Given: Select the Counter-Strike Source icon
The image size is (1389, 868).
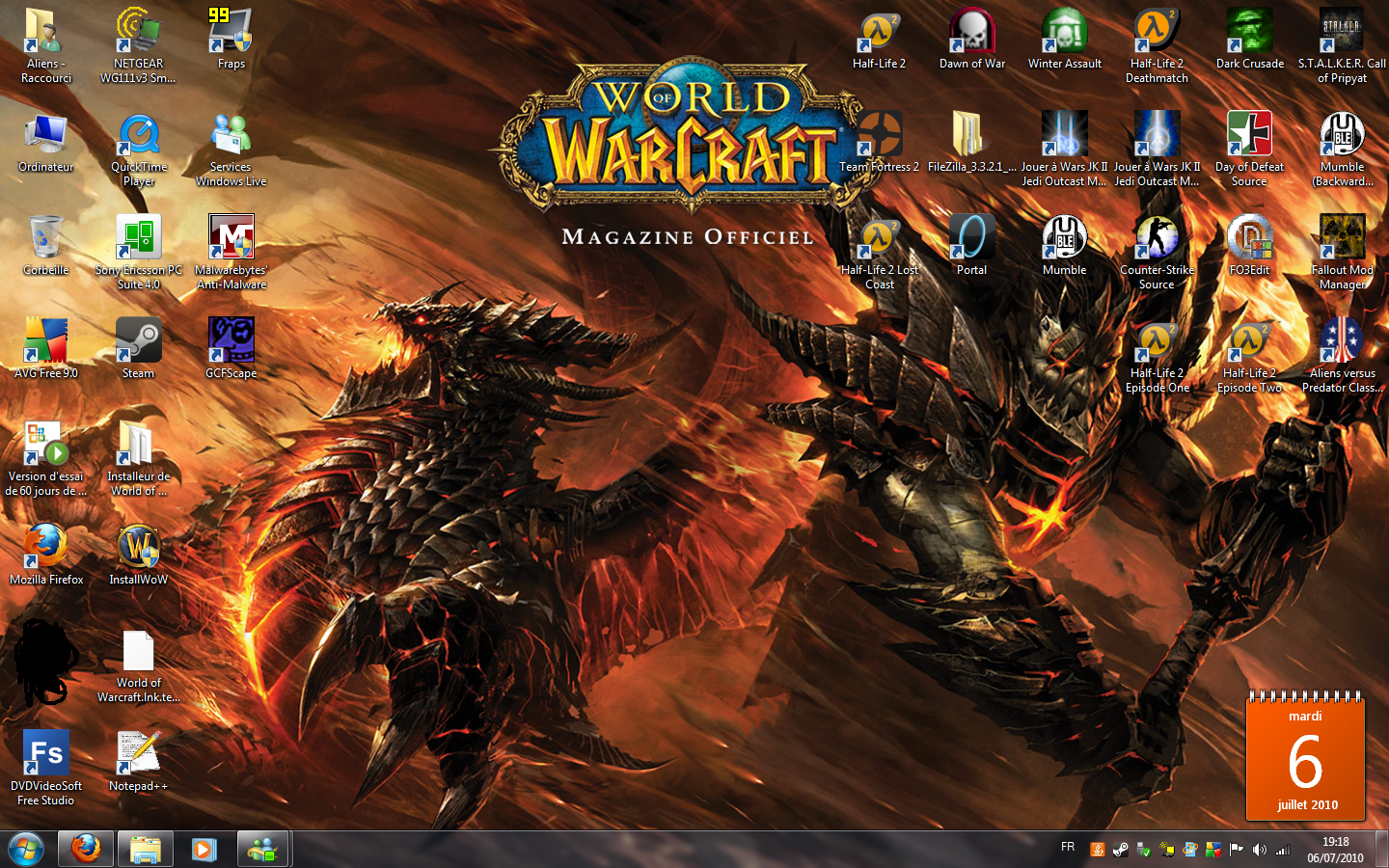Looking at the screenshot, I should [1157, 238].
